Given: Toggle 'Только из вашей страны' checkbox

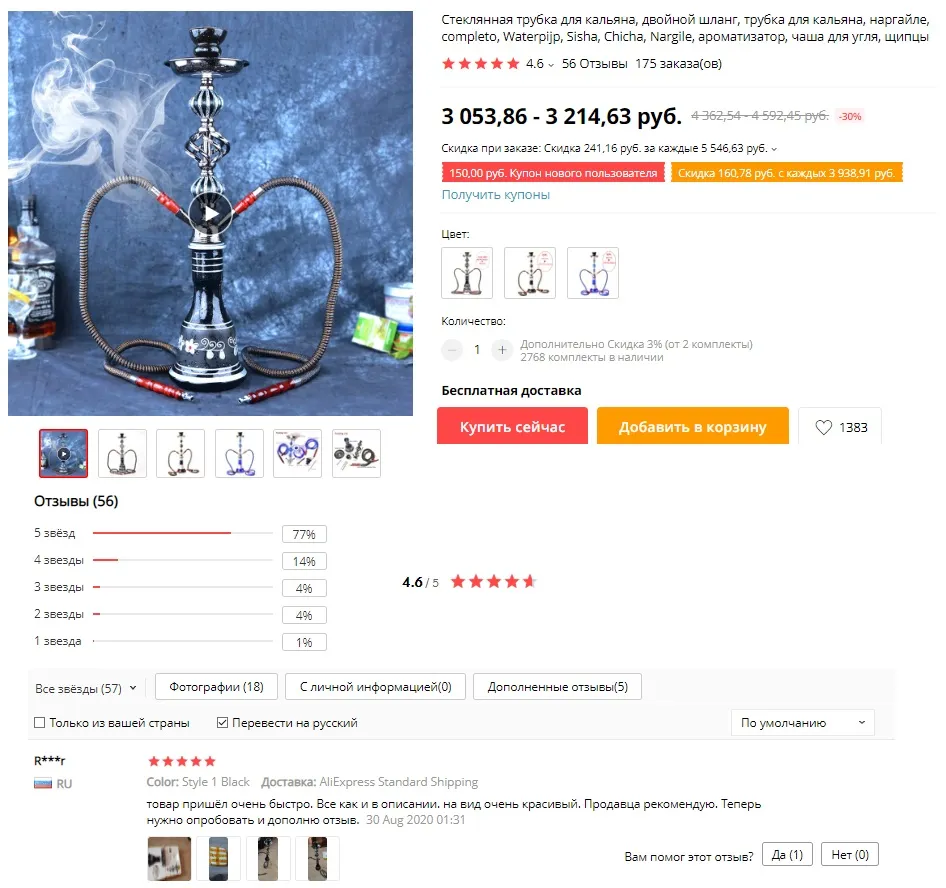Looking at the screenshot, I should tap(40, 723).
